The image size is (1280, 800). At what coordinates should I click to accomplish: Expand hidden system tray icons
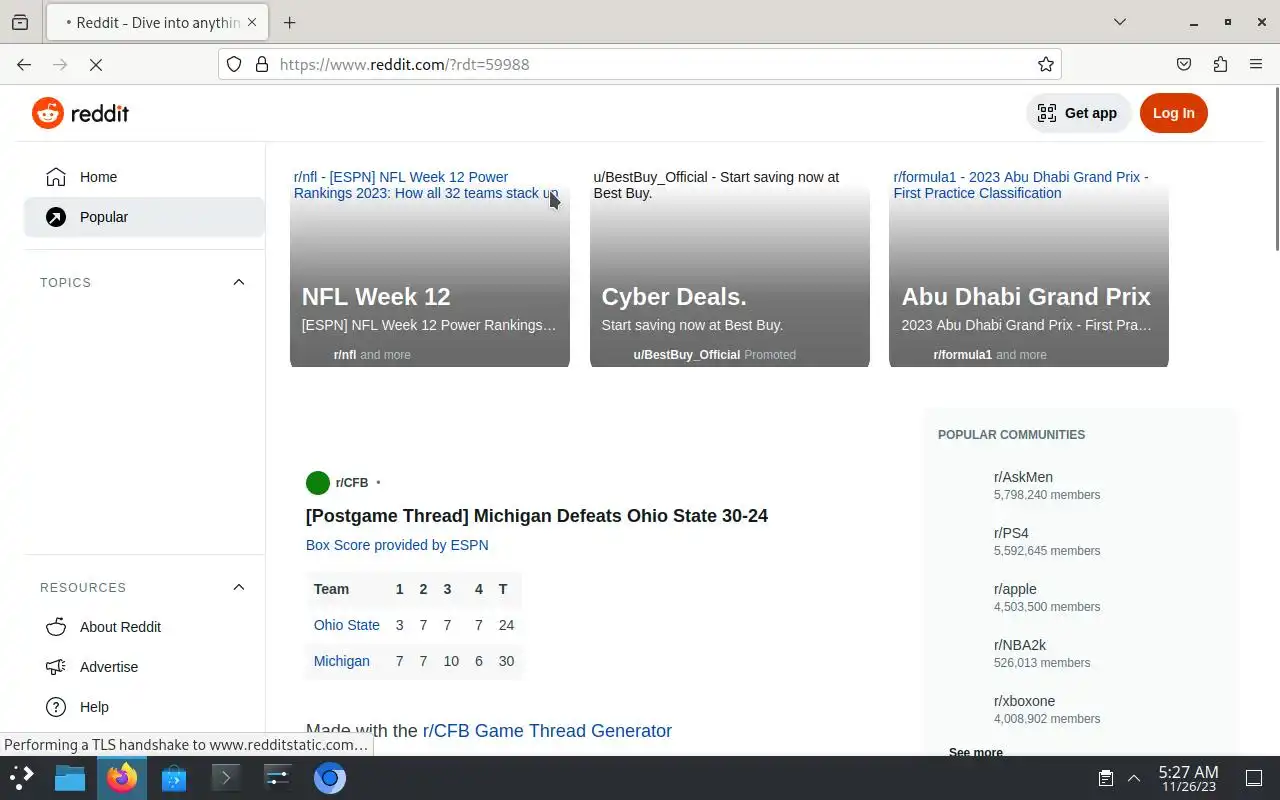pyautogui.click(x=1134, y=778)
